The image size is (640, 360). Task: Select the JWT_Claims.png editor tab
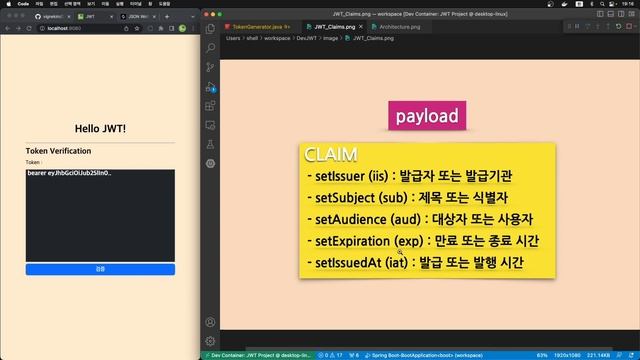point(334,27)
